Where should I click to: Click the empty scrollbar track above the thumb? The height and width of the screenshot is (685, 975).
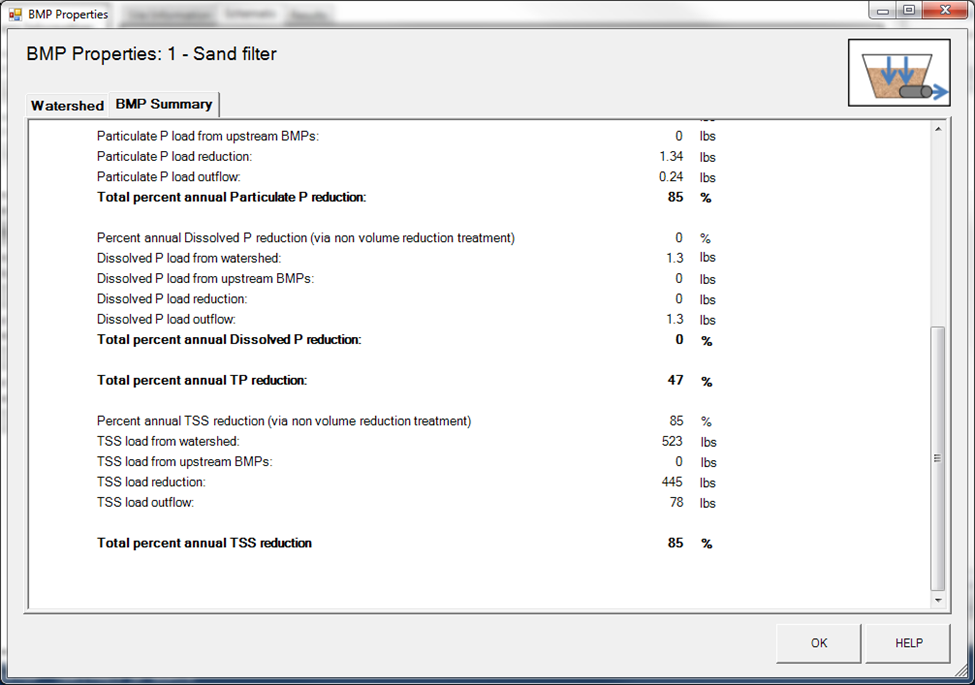click(937, 230)
